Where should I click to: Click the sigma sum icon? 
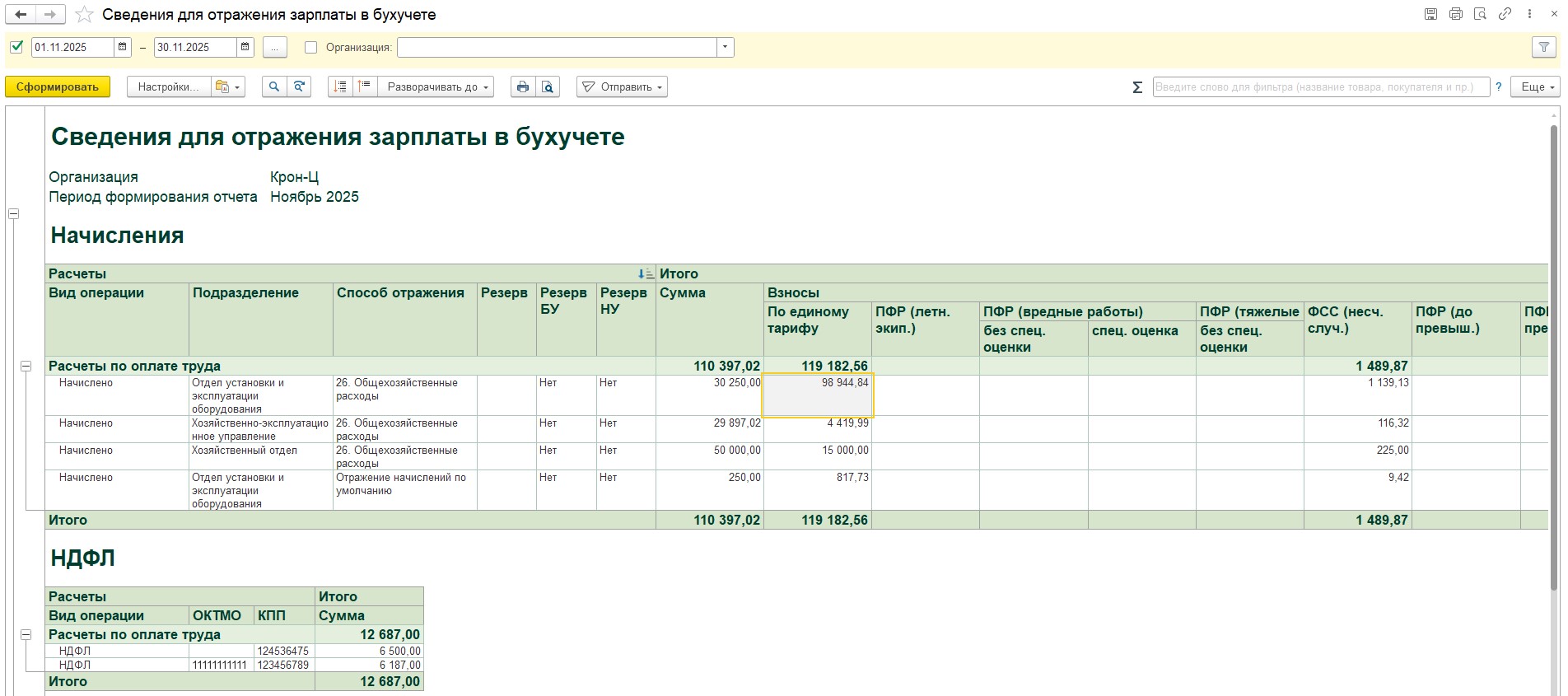pos(1137,87)
